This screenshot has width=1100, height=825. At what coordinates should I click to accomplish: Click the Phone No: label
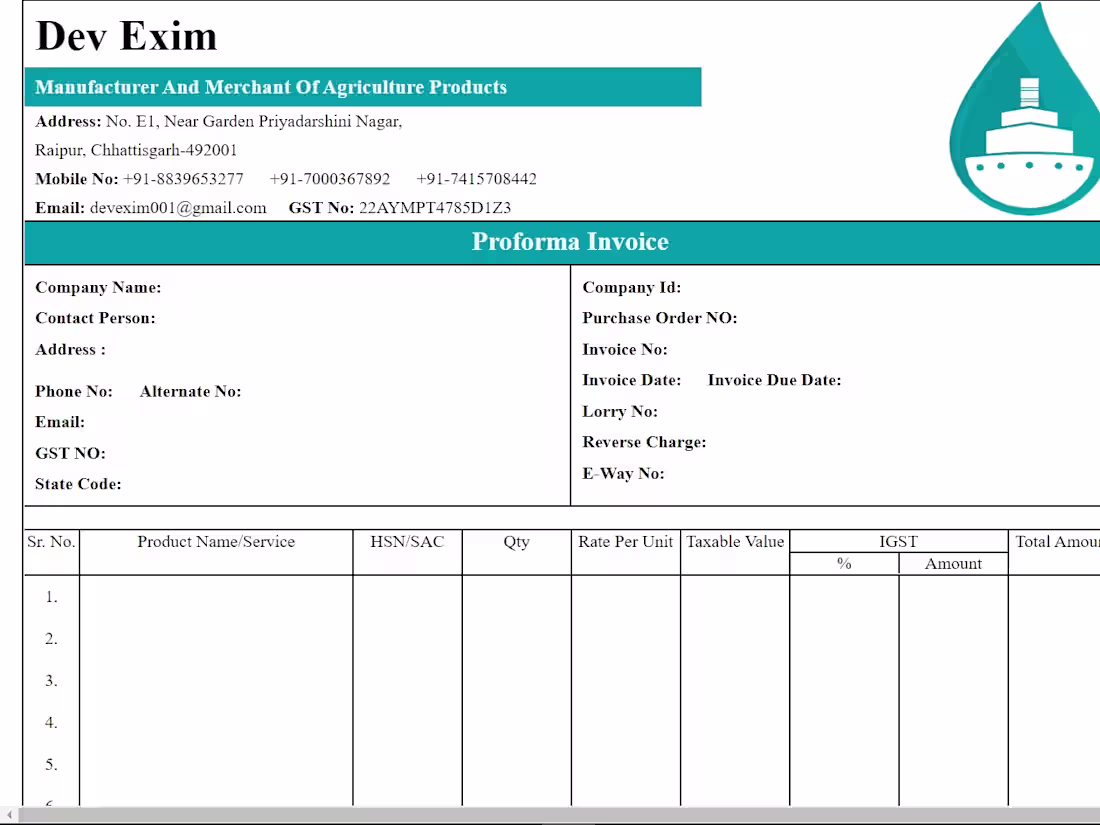pos(74,391)
